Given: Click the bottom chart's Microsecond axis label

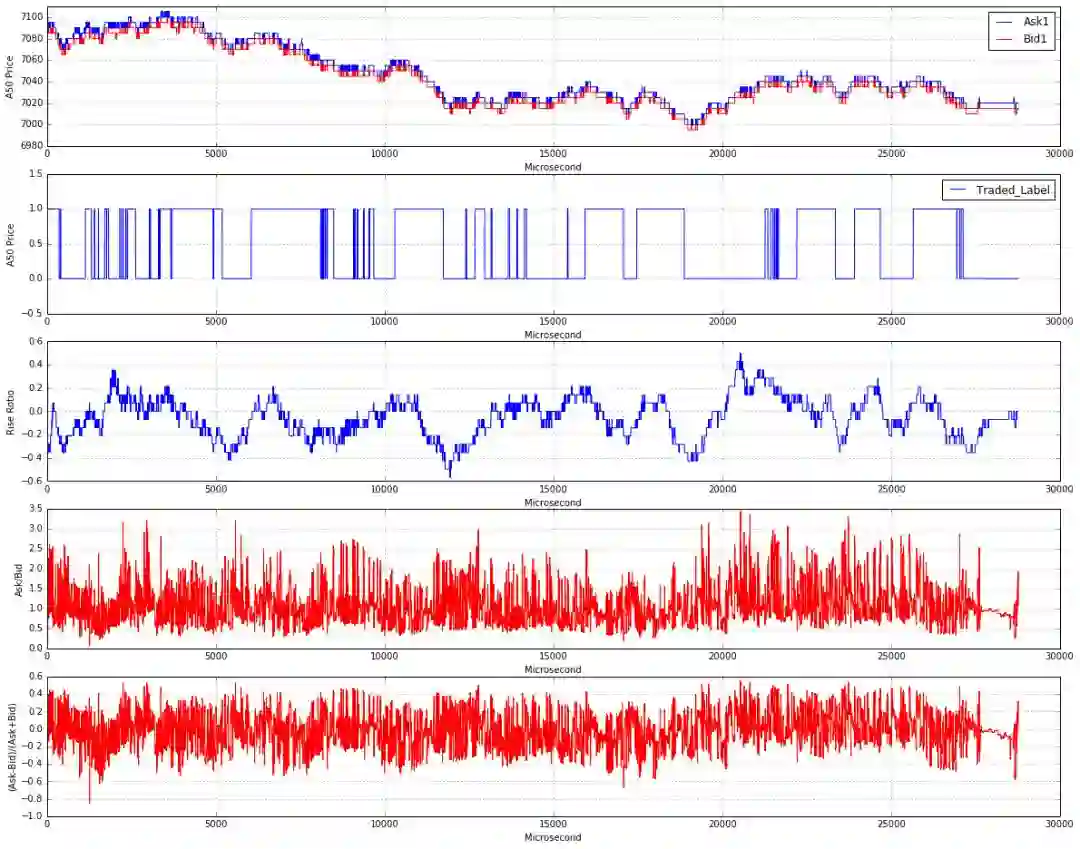Looking at the screenshot, I should tap(552, 837).
